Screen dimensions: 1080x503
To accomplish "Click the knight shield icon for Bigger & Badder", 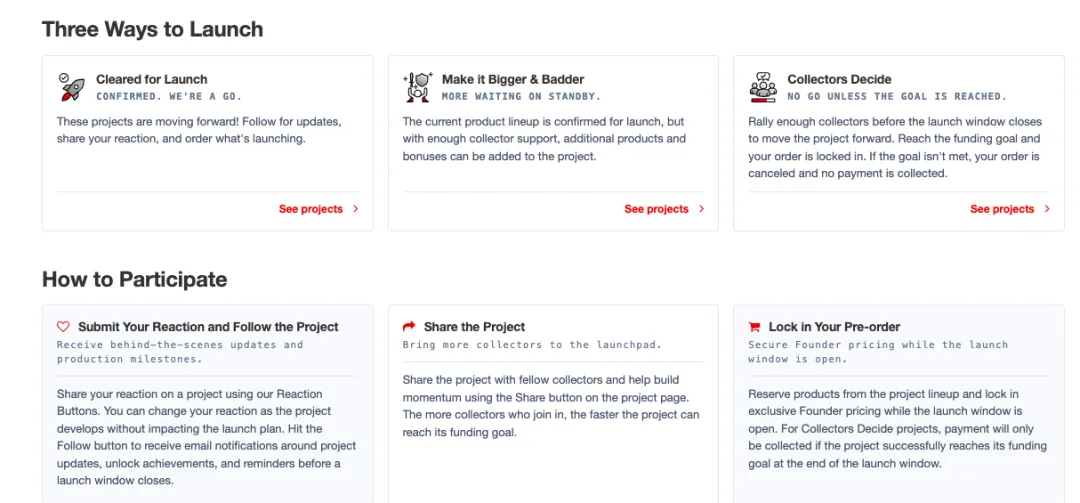I will click(417, 87).
